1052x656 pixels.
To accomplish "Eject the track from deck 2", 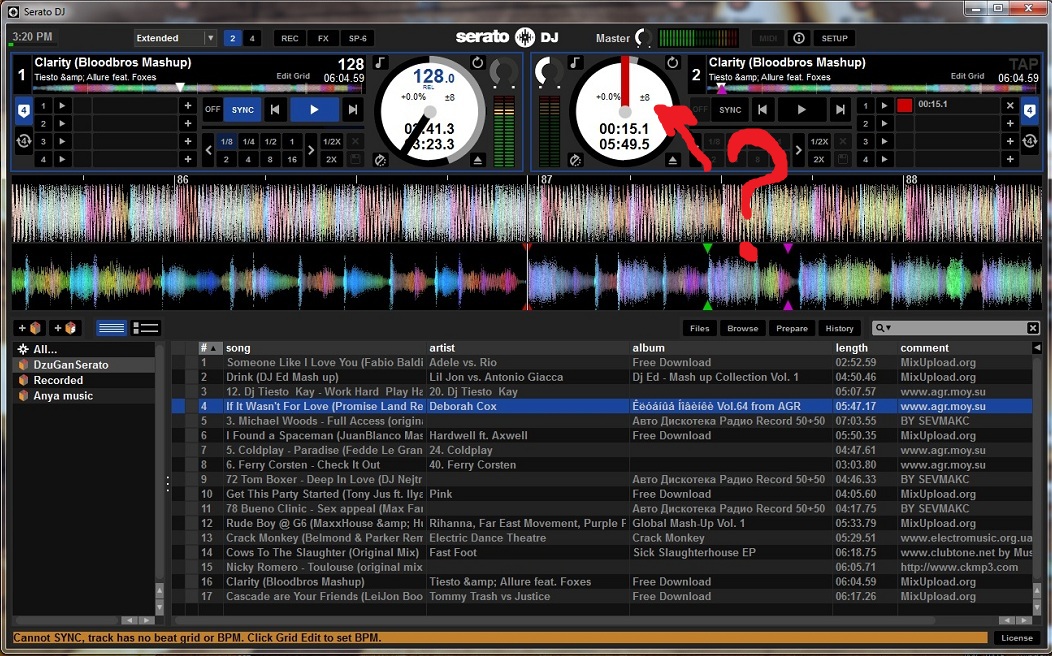I will [673, 160].
